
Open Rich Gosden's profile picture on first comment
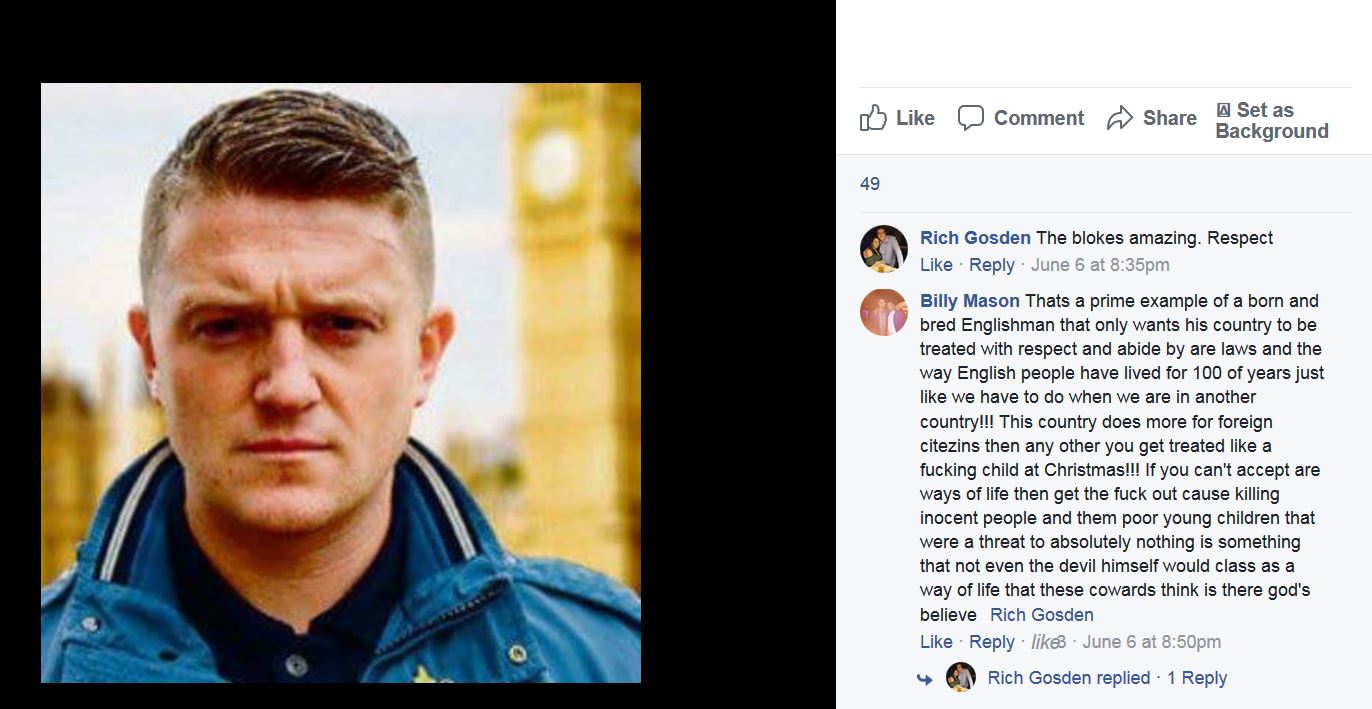tap(884, 249)
